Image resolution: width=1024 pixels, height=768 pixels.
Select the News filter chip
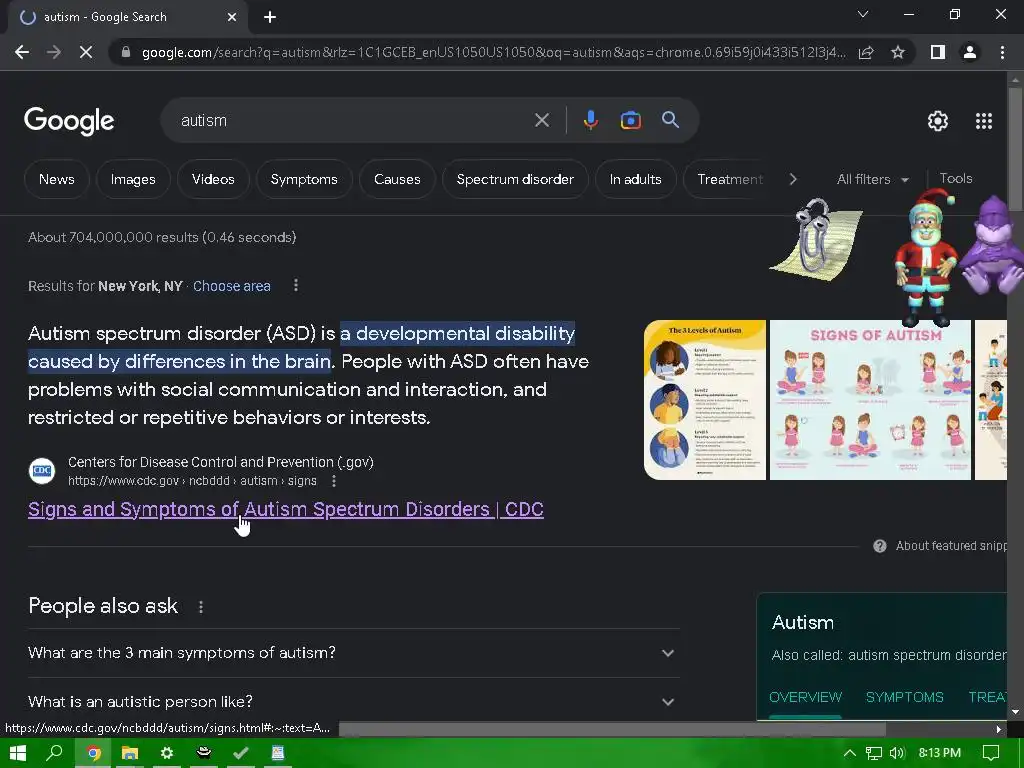coord(57,179)
